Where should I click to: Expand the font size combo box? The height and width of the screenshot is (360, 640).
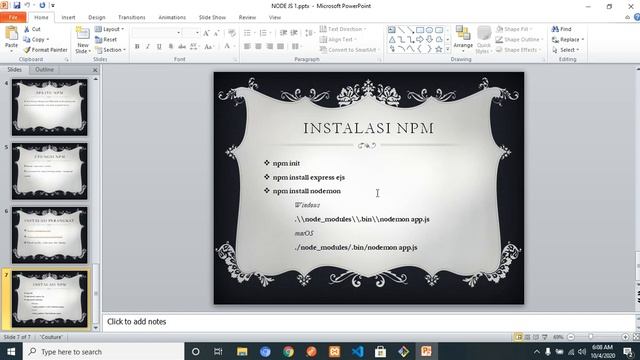198,33
